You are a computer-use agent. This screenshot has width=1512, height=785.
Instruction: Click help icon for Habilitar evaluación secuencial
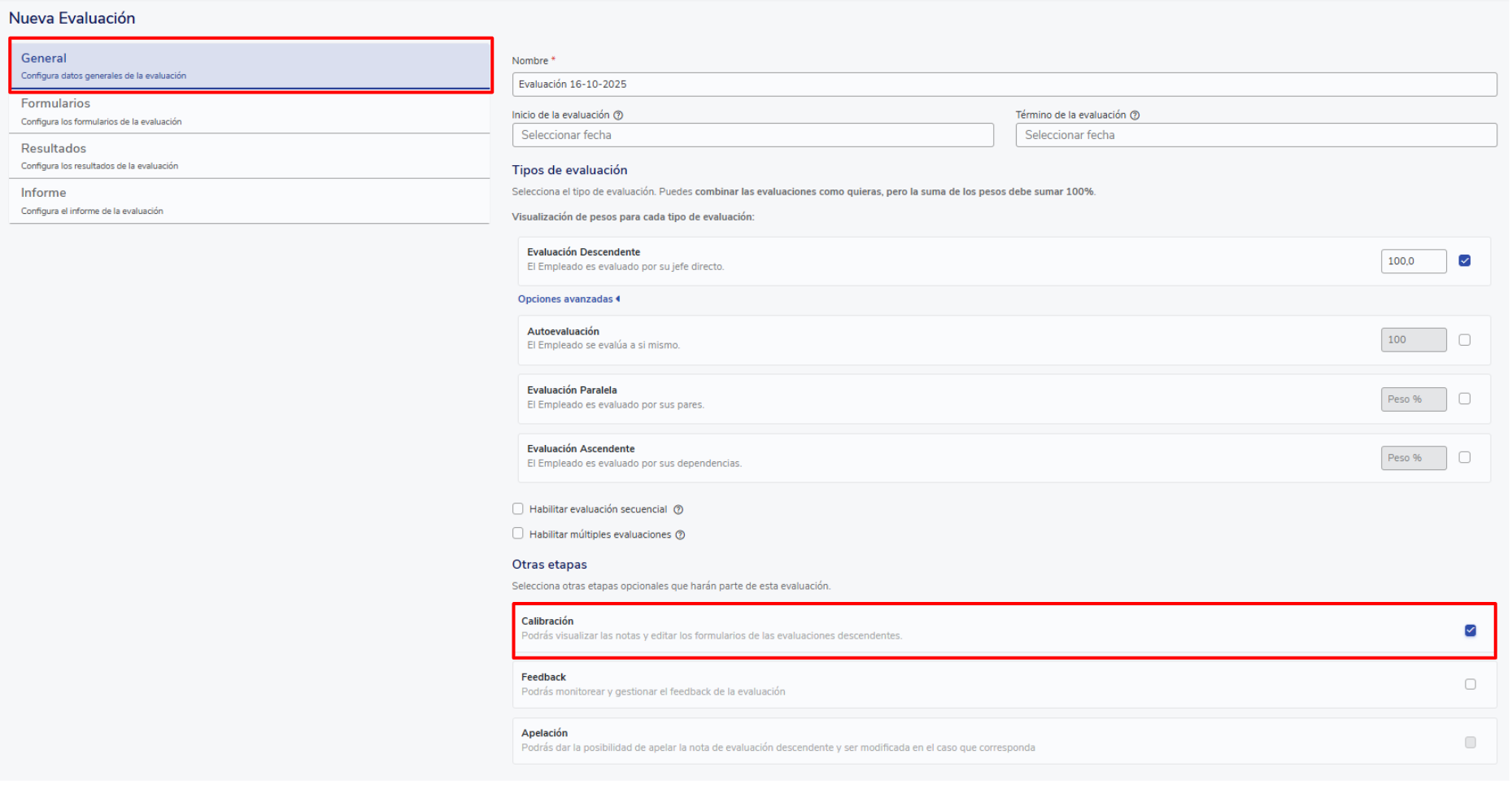click(x=678, y=510)
